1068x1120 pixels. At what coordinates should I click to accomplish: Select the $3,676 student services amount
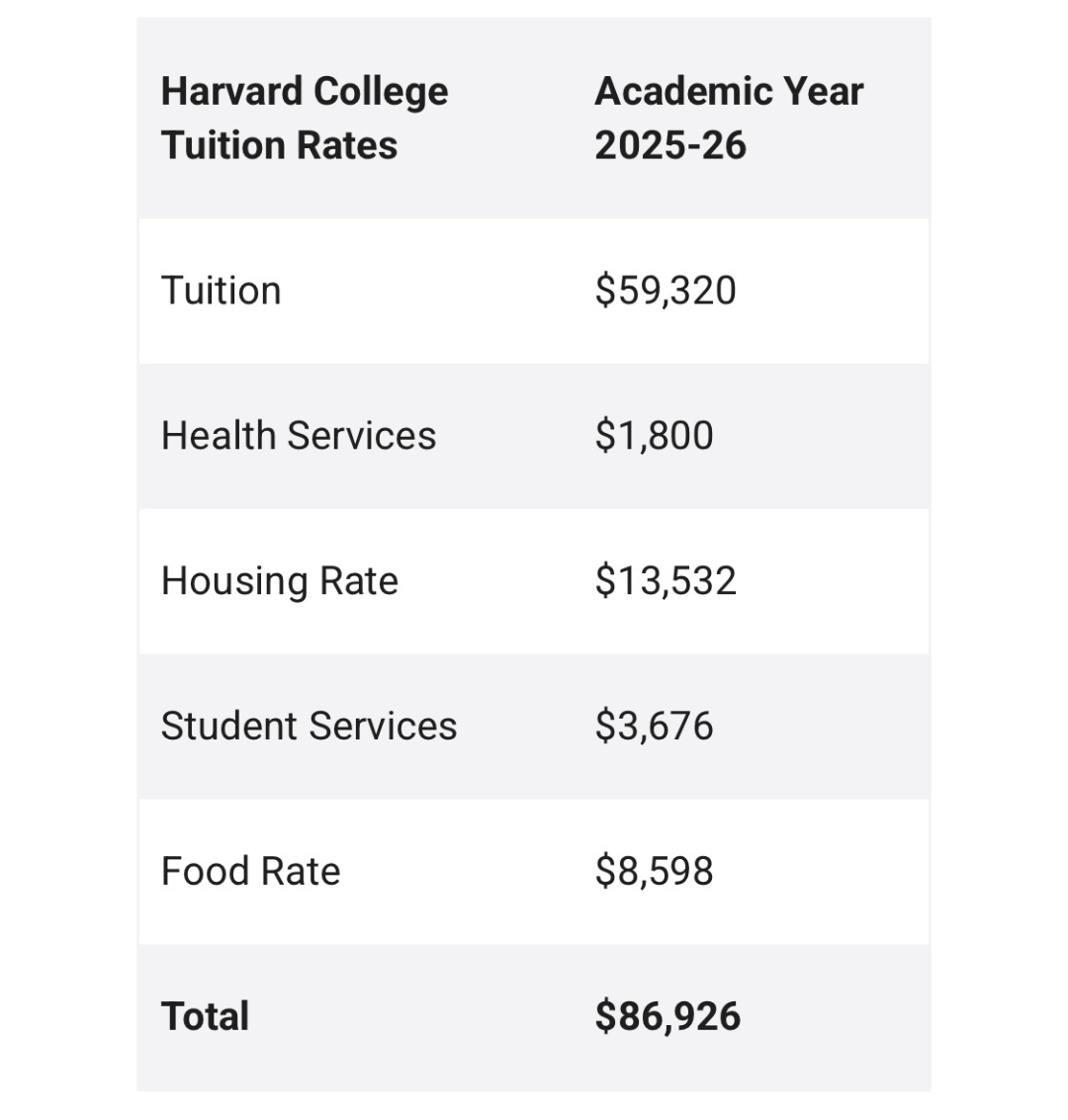click(x=654, y=727)
